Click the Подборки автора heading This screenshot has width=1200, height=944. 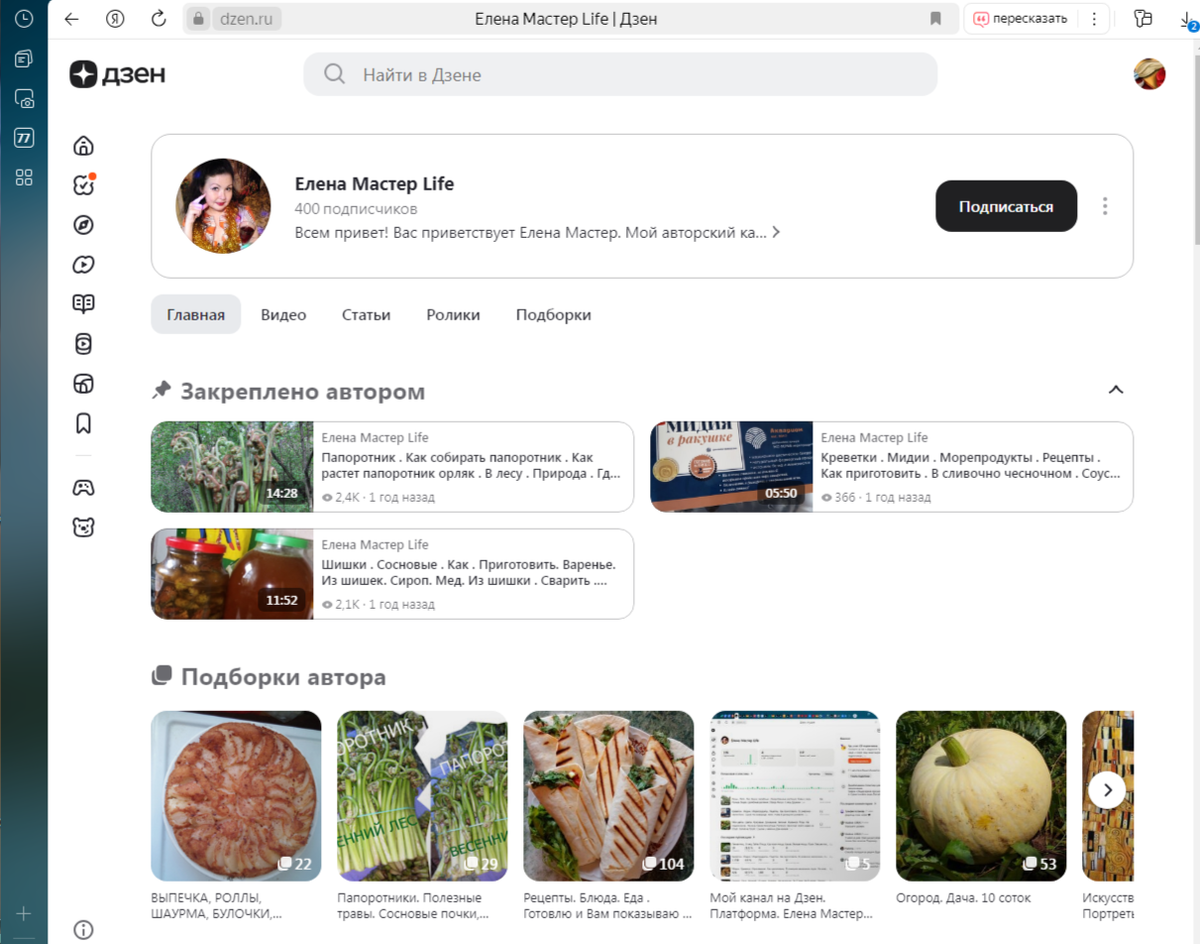(283, 677)
